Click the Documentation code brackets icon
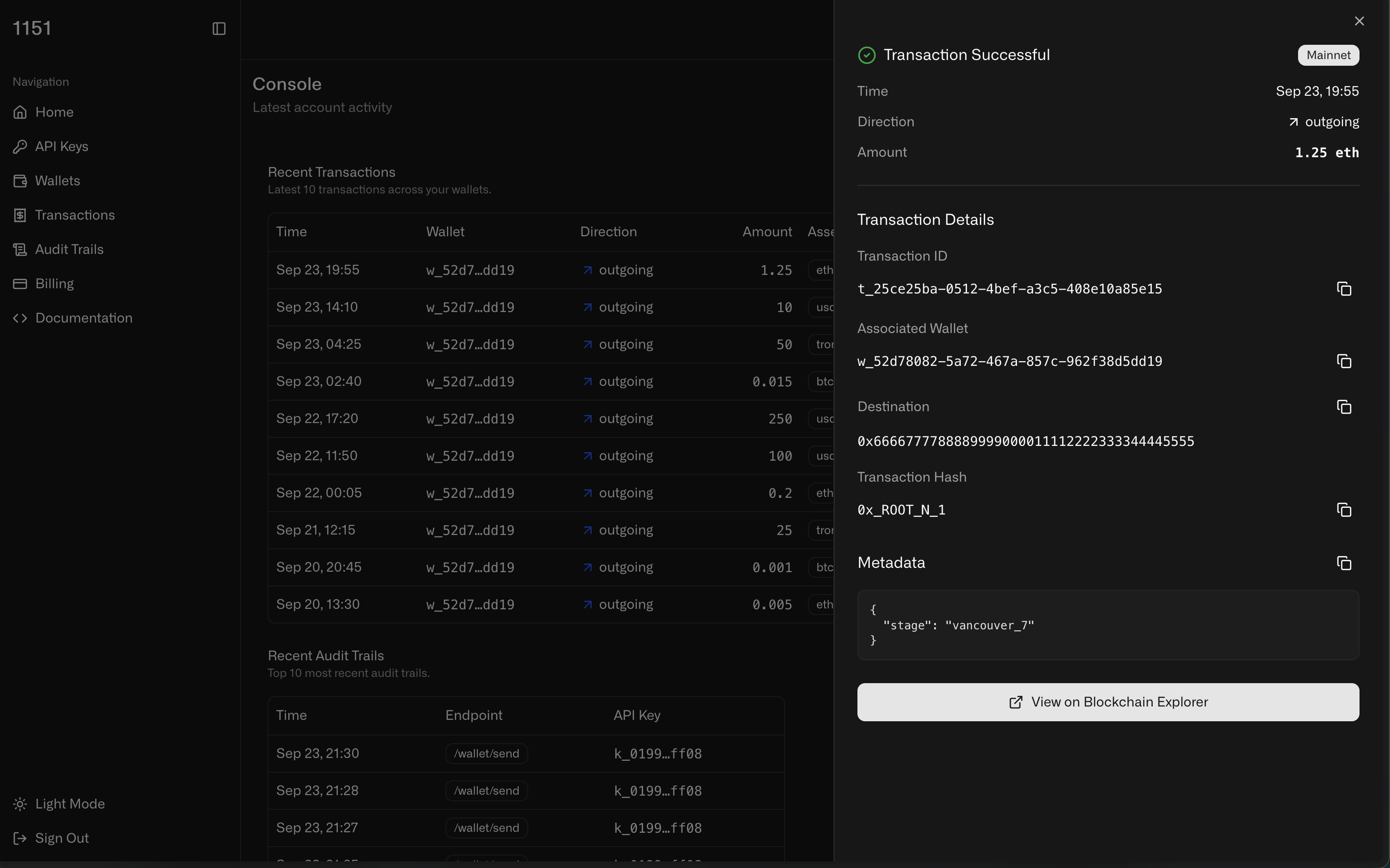1390x868 pixels. point(20,318)
